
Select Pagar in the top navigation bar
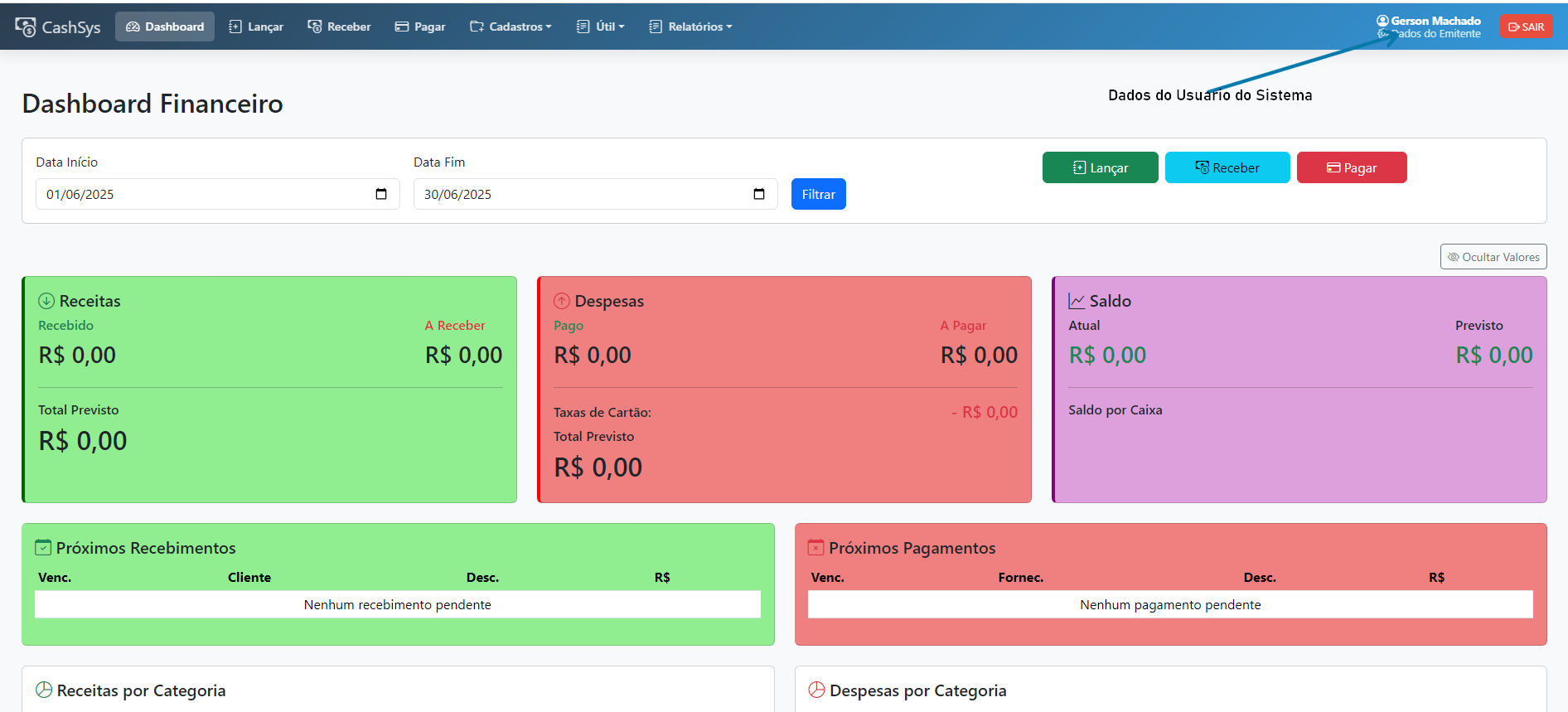(420, 27)
